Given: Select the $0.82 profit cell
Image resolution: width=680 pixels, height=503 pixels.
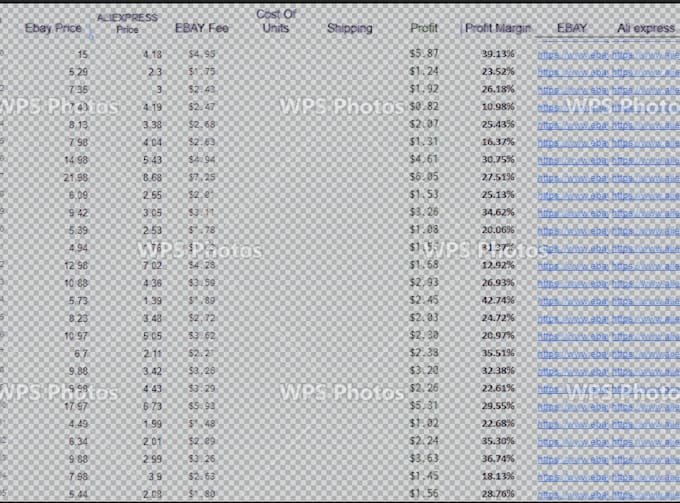Looking at the screenshot, I should [x=424, y=106].
